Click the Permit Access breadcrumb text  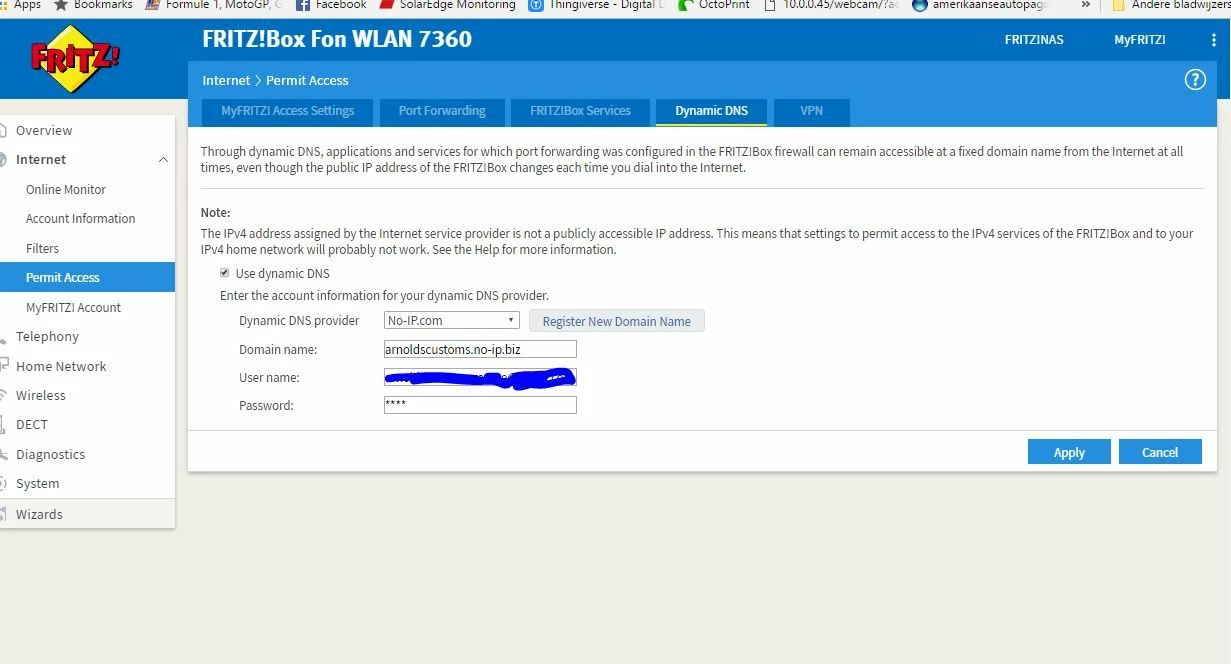[307, 80]
